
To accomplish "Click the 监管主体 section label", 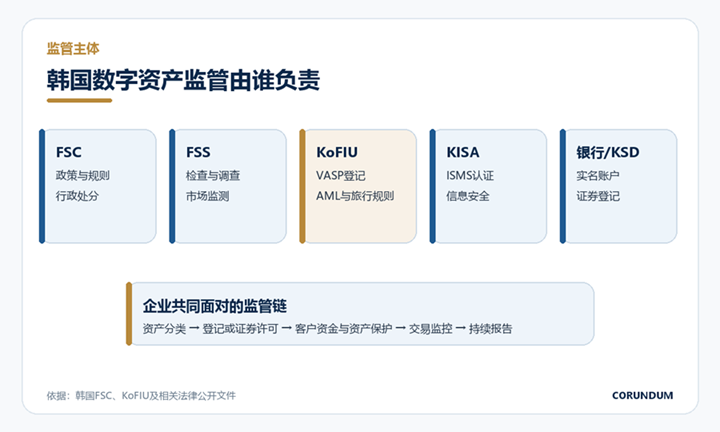I will click(x=73, y=48).
